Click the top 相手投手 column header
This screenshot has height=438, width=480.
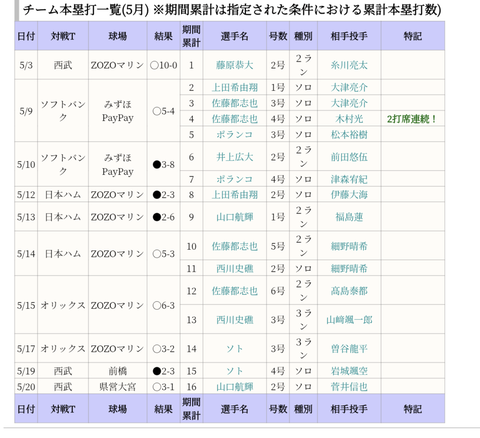coord(349,36)
